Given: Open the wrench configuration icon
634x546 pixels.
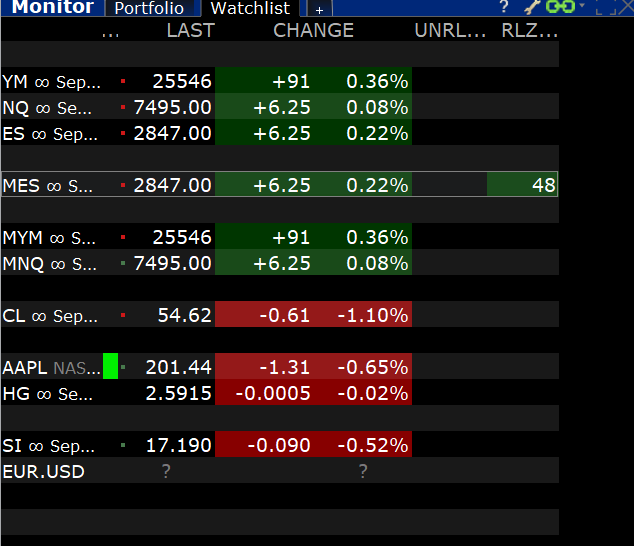Looking at the screenshot, I should tap(533, 7).
